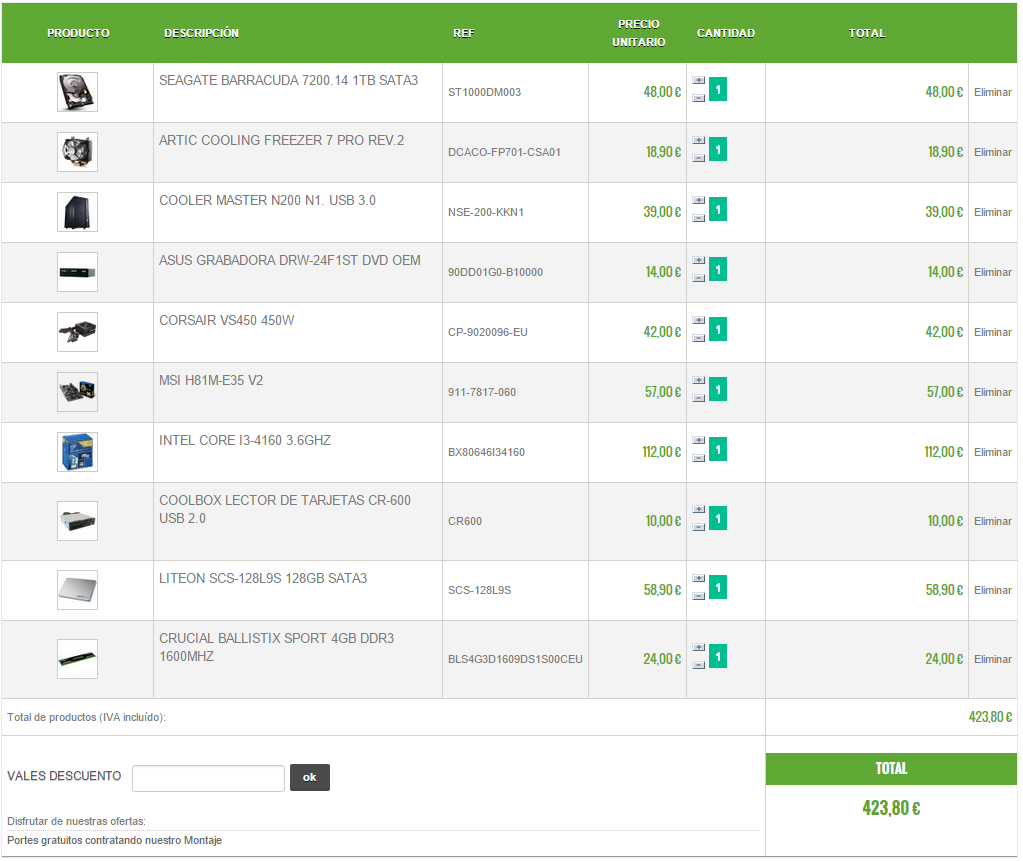The width and height of the screenshot is (1023, 861).
Task: Open SEAGATE BARRACUDA 7200.14 1TB SATA3 description
Action: coord(288,80)
